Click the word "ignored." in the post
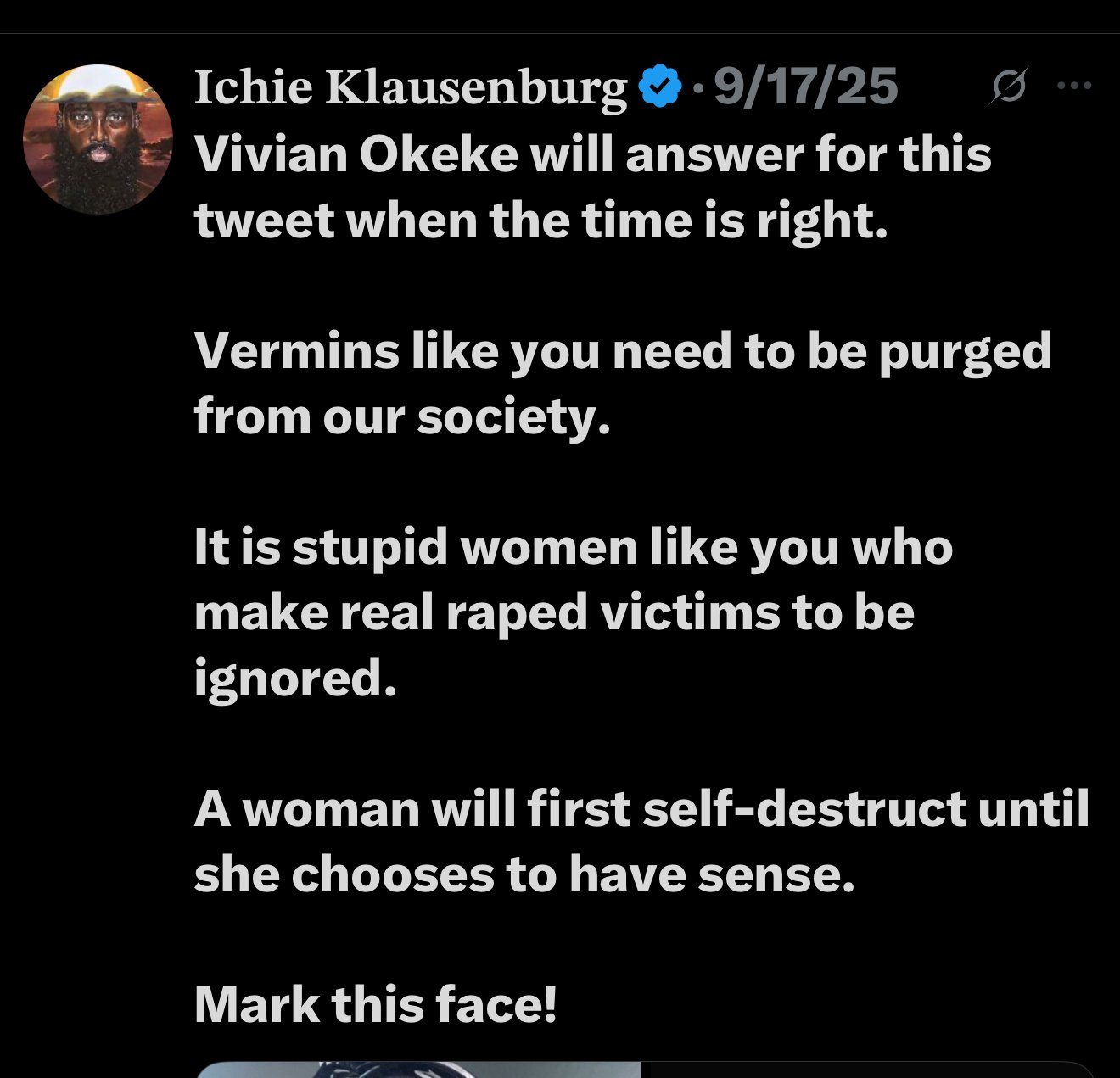Viewport: 1120px width, 1078px height. click(295, 678)
